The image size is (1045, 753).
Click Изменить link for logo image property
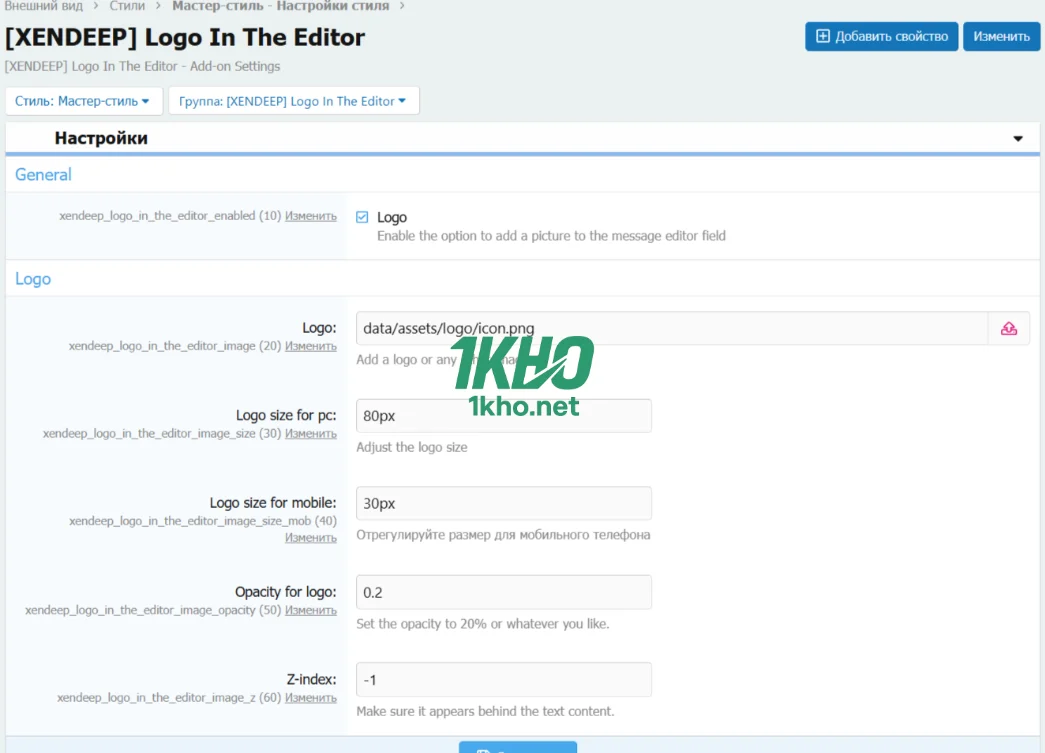tap(310, 346)
